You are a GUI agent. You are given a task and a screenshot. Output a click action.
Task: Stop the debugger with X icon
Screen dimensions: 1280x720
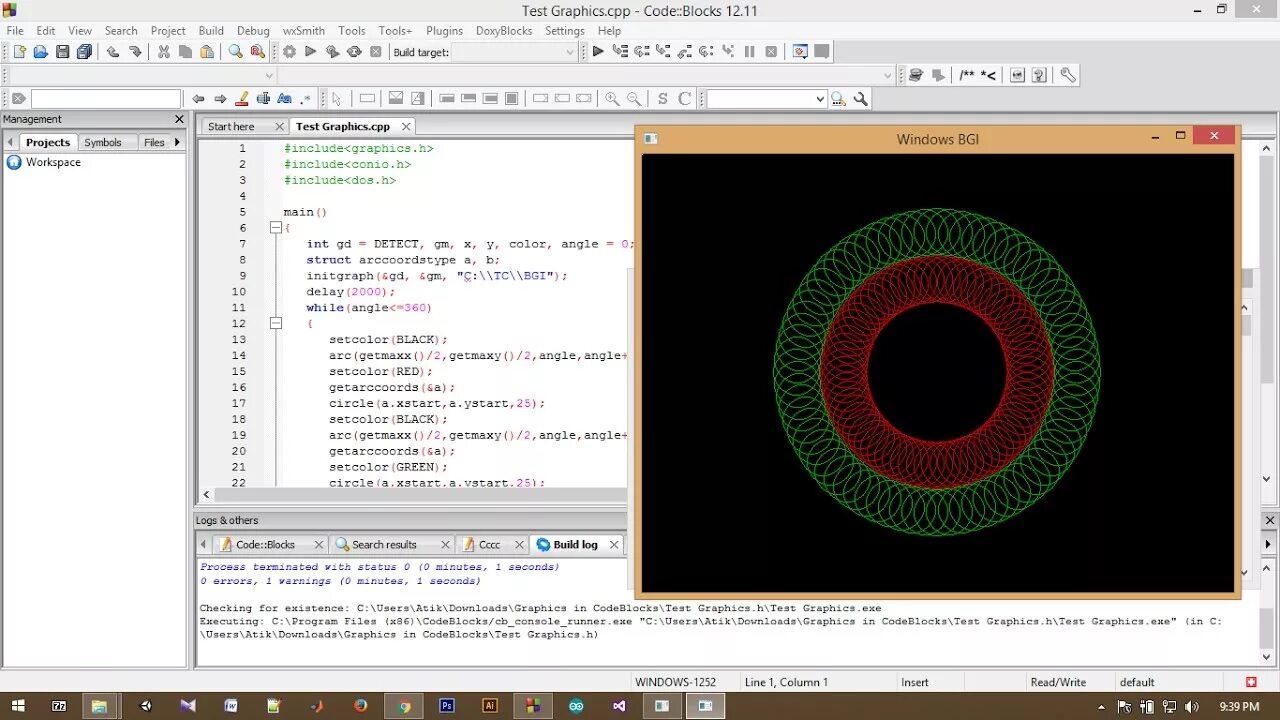[771, 52]
